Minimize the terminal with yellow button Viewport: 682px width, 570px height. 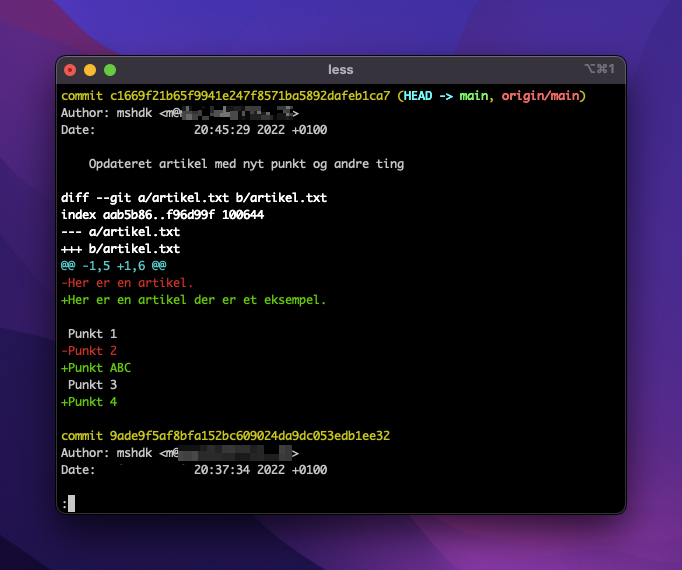pos(90,70)
